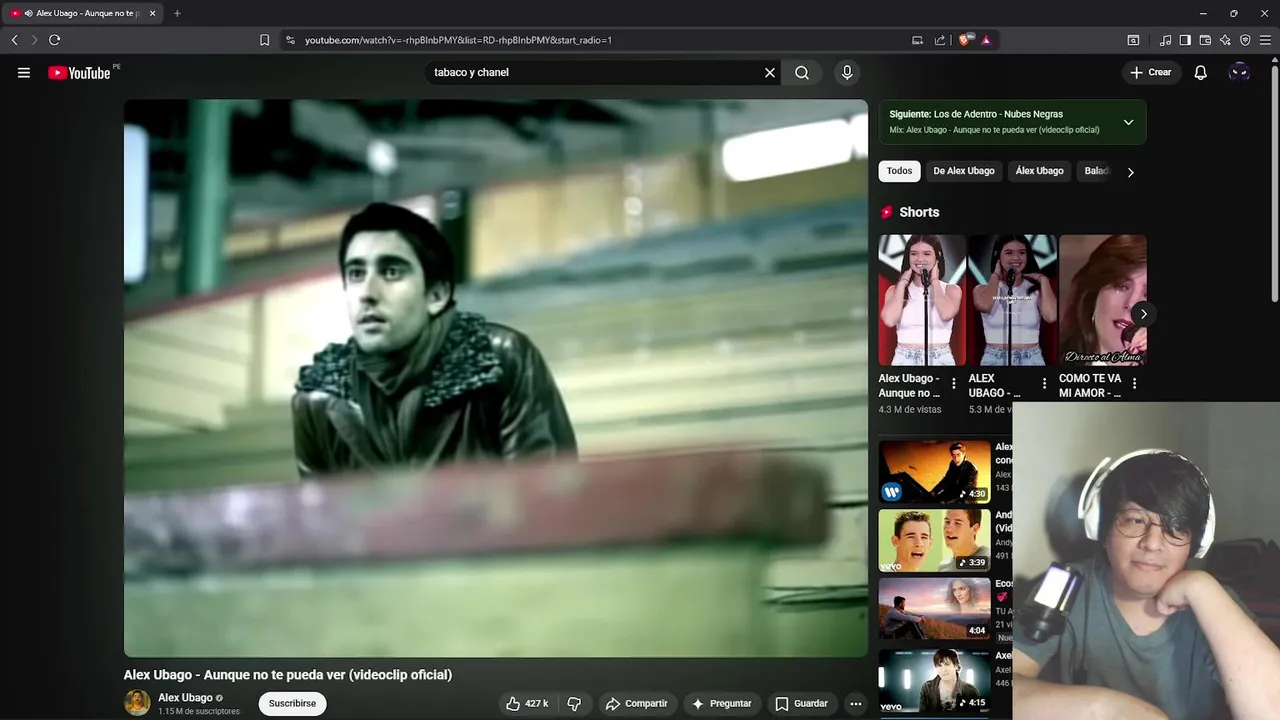Click the Guardar button
The image size is (1280, 720).
tap(801, 703)
